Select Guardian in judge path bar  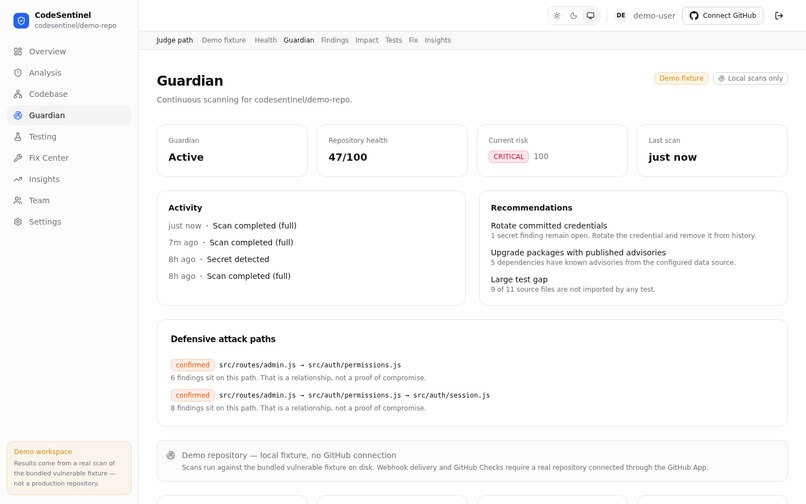click(x=299, y=40)
